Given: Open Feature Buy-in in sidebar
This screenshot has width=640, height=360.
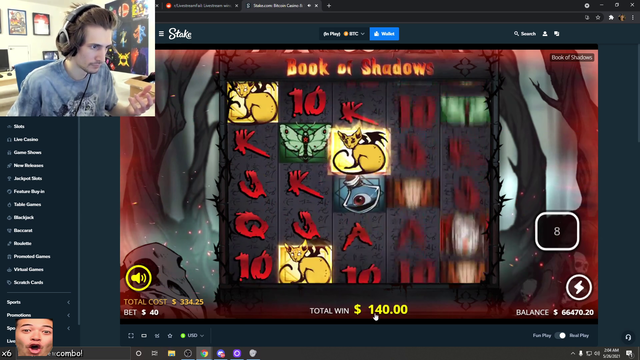Looking at the screenshot, I should pyautogui.click(x=29, y=191).
